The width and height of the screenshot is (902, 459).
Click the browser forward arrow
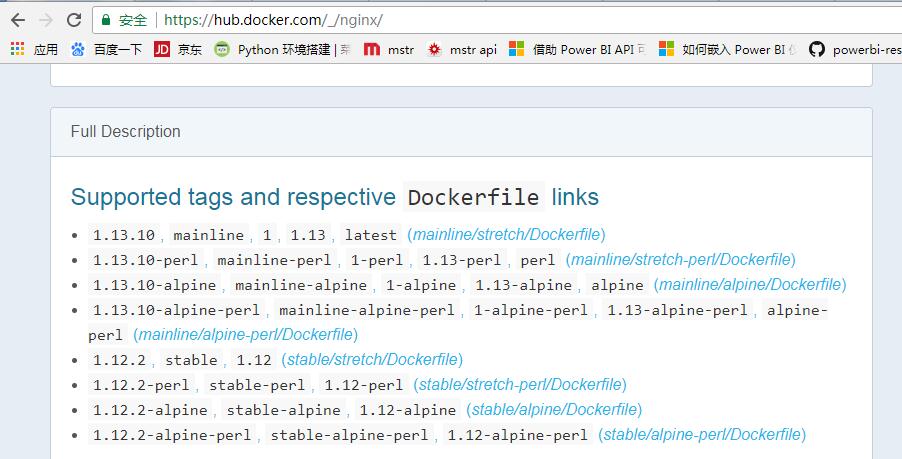coord(46,20)
